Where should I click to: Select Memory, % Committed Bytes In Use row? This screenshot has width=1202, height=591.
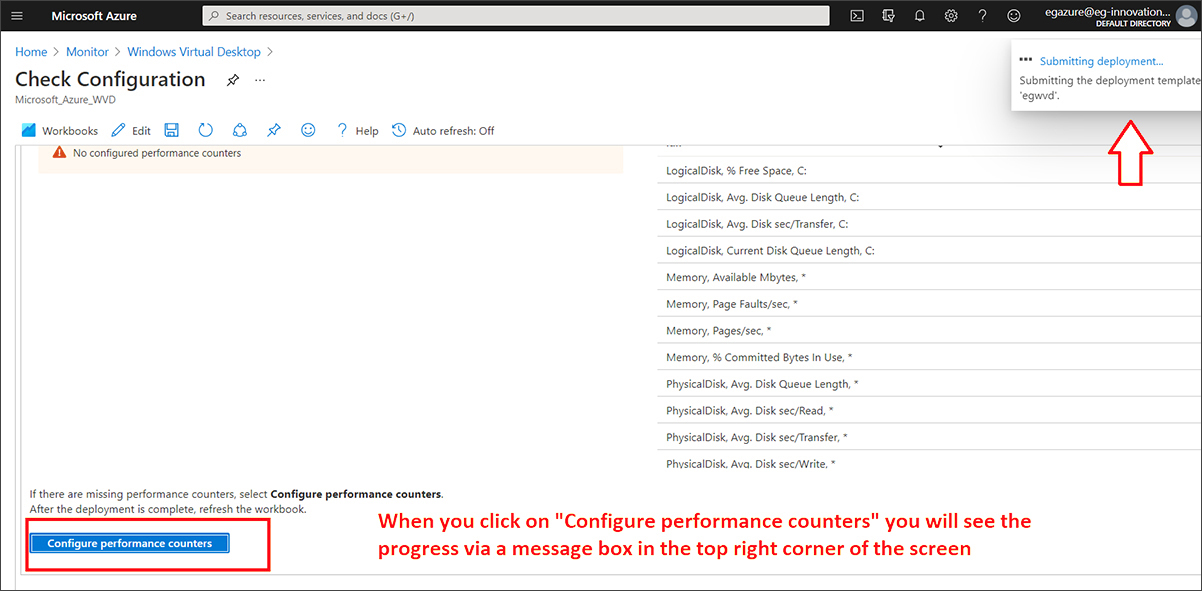[929, 357]
